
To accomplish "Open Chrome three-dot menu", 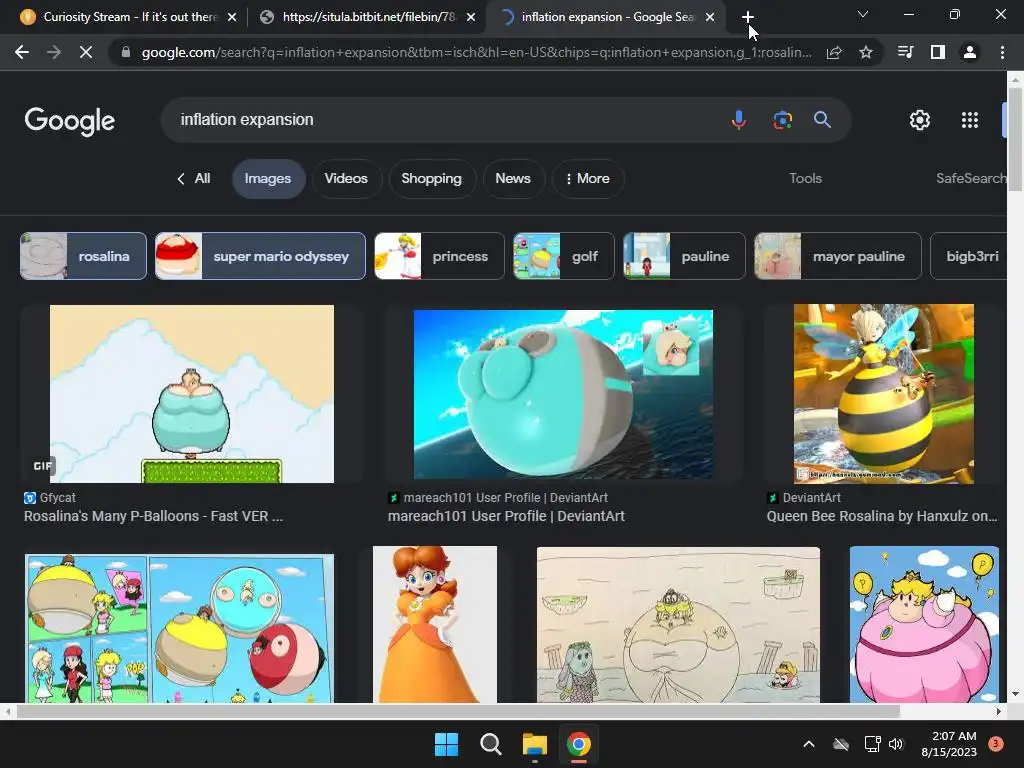I will (x=1002, y=52).
